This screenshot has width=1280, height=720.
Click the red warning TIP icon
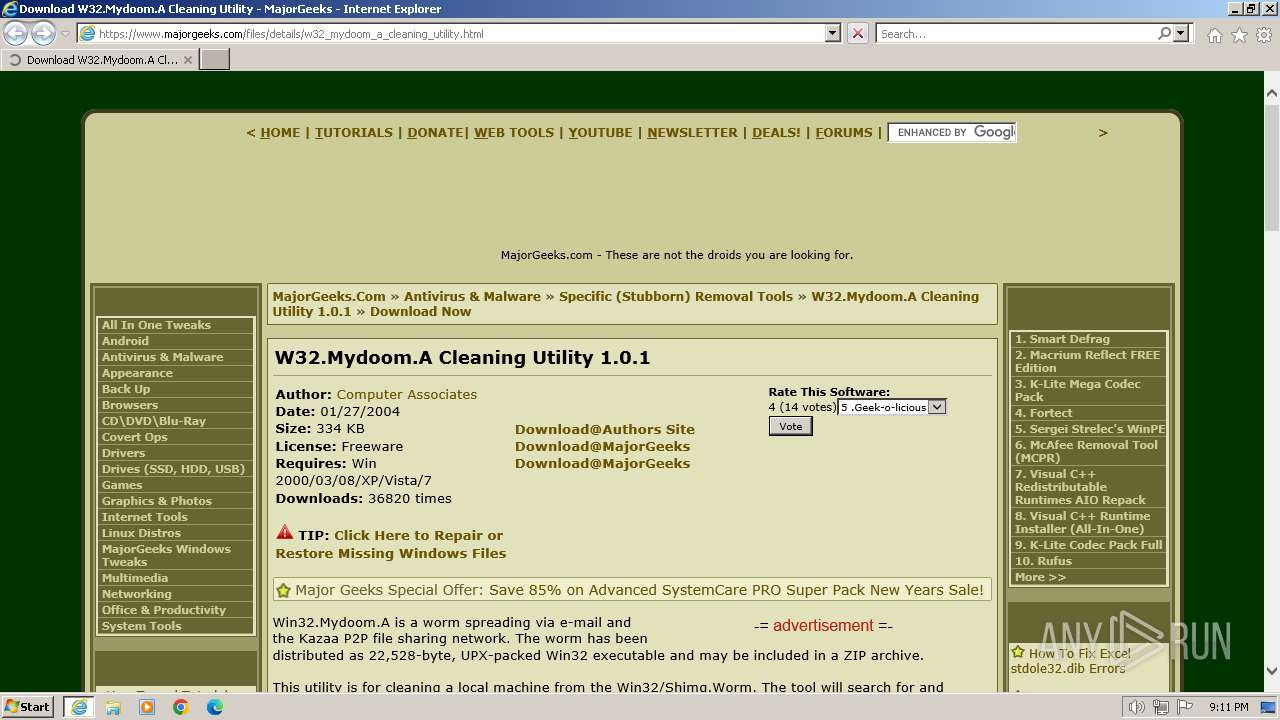pos(285,533)
